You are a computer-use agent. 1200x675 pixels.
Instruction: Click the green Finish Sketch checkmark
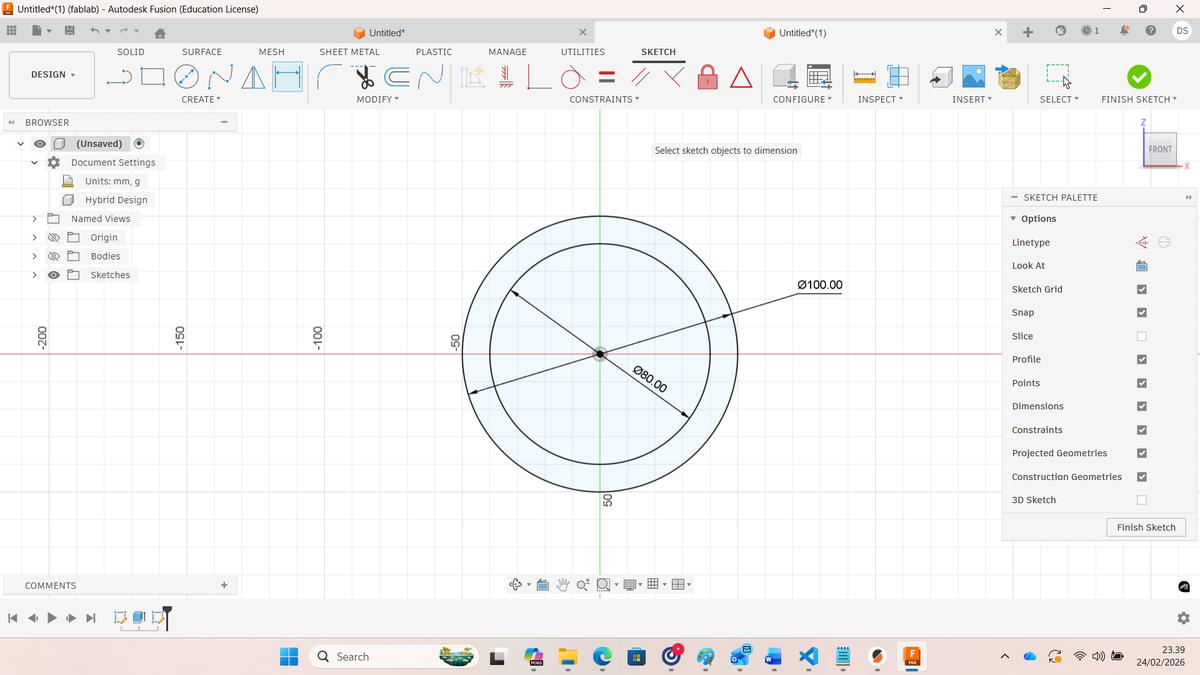tap(1139, 77)
